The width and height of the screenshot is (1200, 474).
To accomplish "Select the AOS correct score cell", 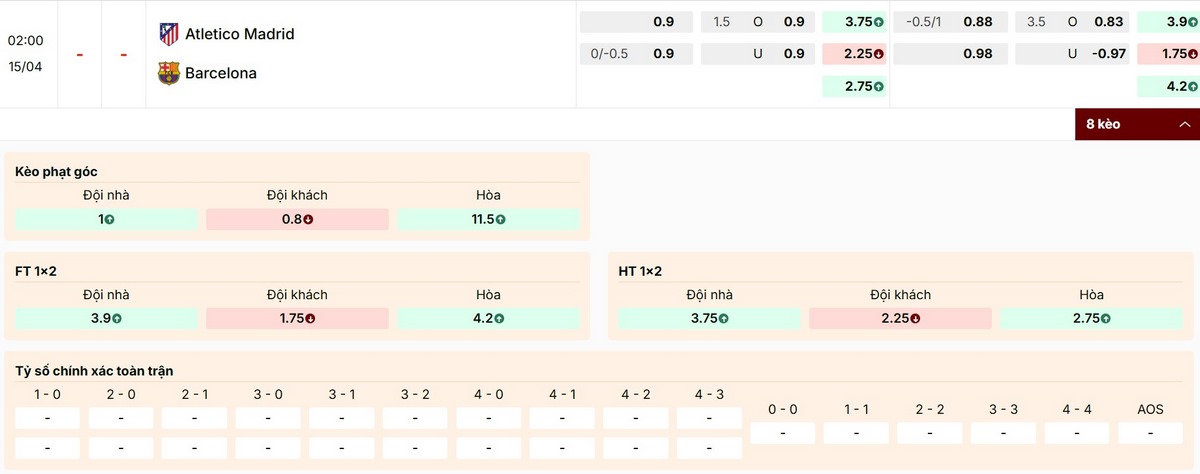I will (1150, 433).
